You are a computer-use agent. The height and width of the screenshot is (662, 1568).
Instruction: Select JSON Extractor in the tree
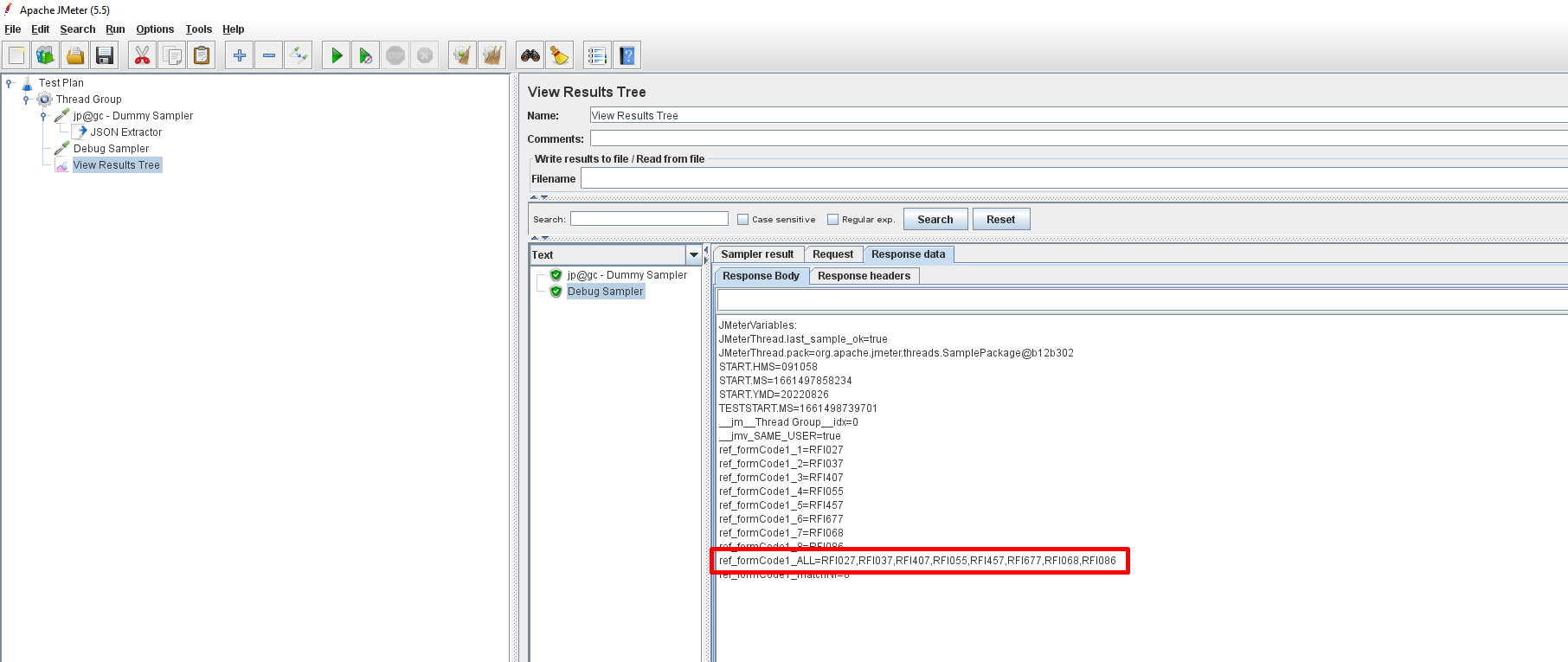pos(126,132)
